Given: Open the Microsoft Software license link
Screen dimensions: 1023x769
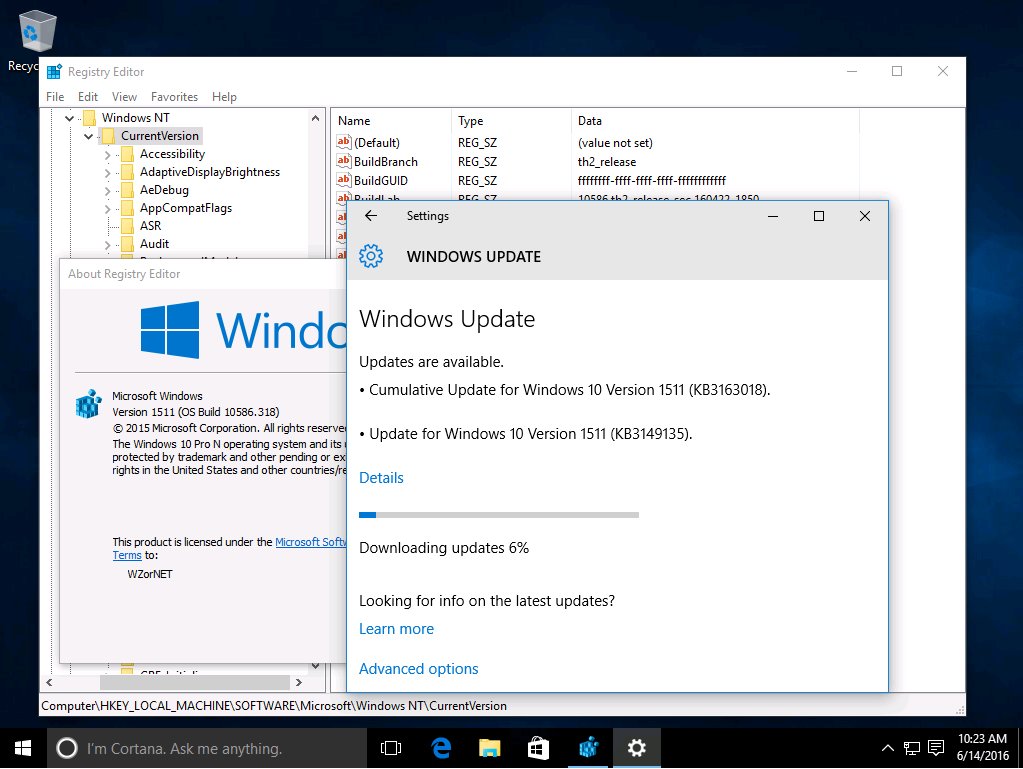Looking at the screenshot, I should coord(311,542).
